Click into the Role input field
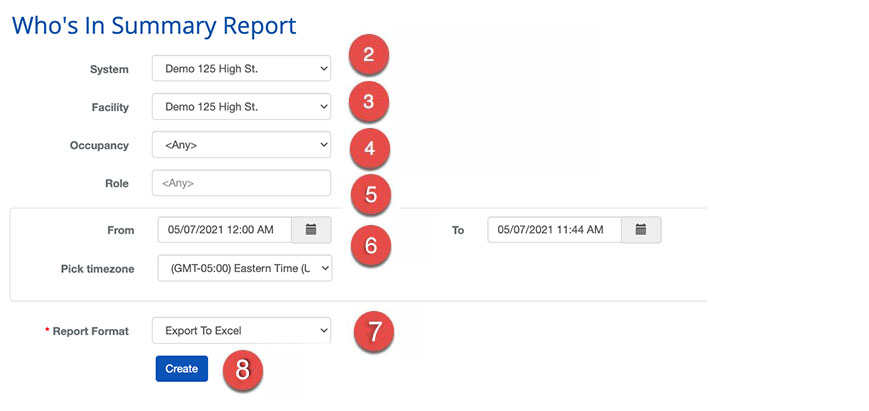Viewport: 869px width, 411px height. [241, 183]
